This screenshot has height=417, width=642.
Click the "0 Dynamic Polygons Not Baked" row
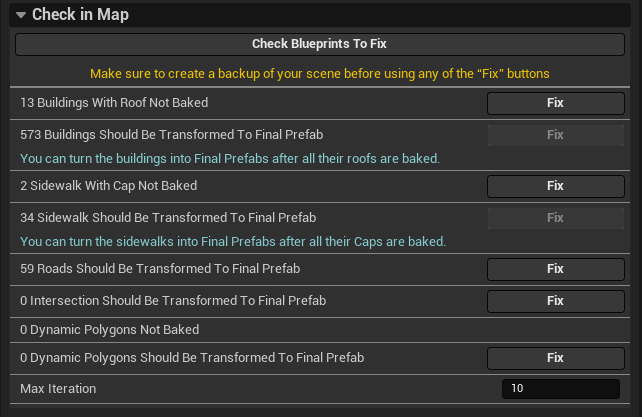(109, 329)
